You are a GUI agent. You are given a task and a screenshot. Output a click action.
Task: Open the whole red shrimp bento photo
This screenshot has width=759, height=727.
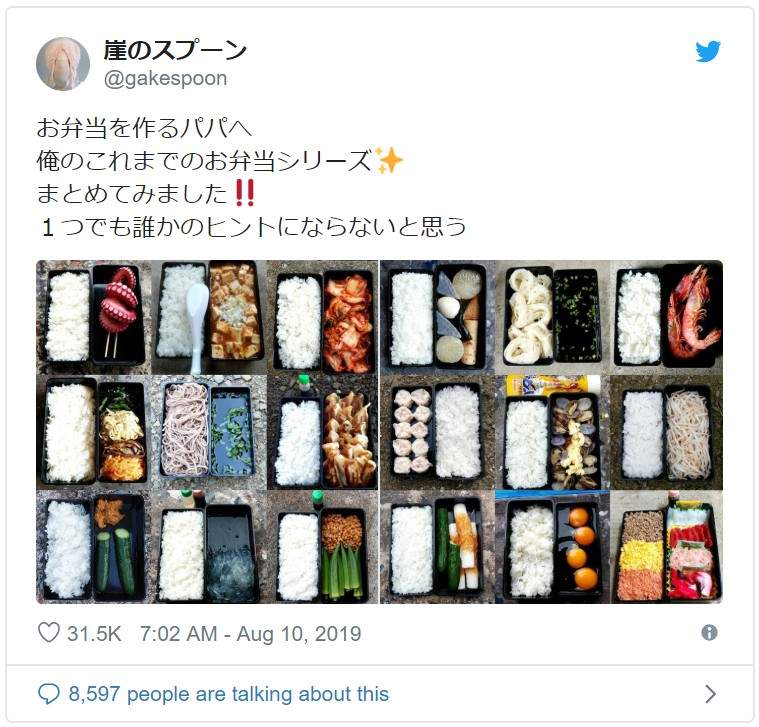click(666, 318)
